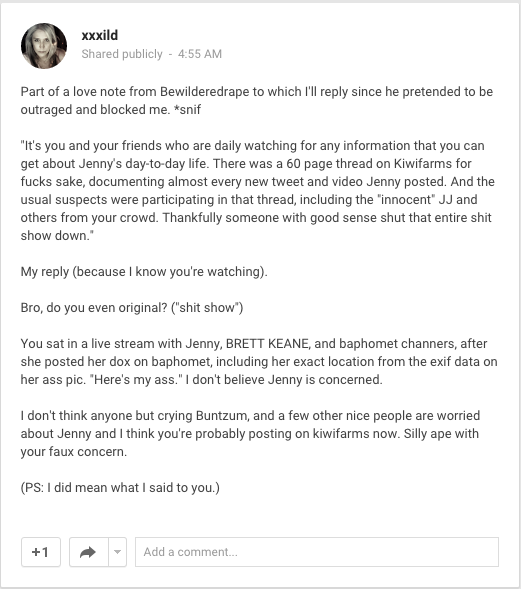Click the +1 button on the post
Viewport: 521px width, 589px height.
pos(41,552)
